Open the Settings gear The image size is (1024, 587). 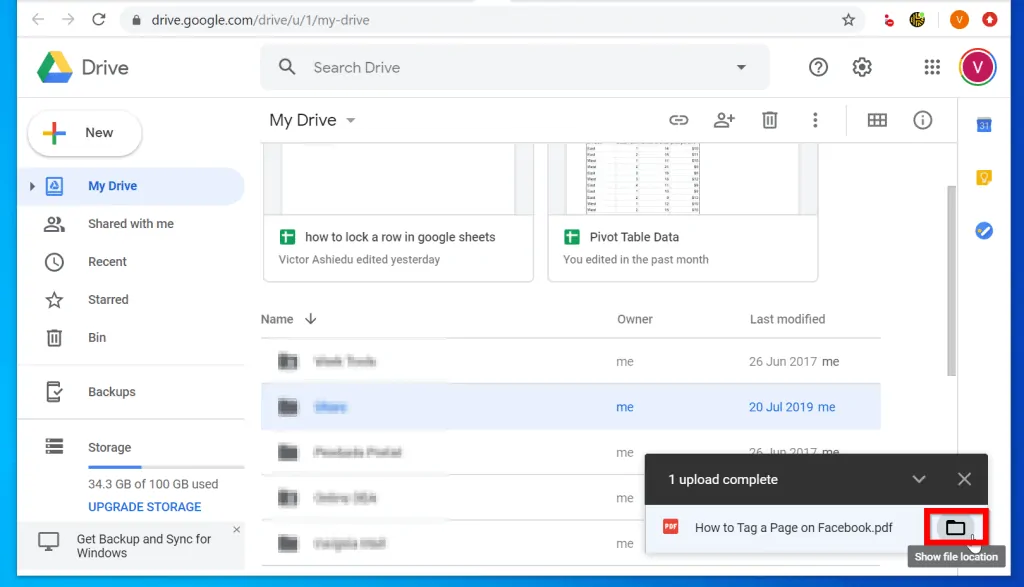click(x=862, y=67)
